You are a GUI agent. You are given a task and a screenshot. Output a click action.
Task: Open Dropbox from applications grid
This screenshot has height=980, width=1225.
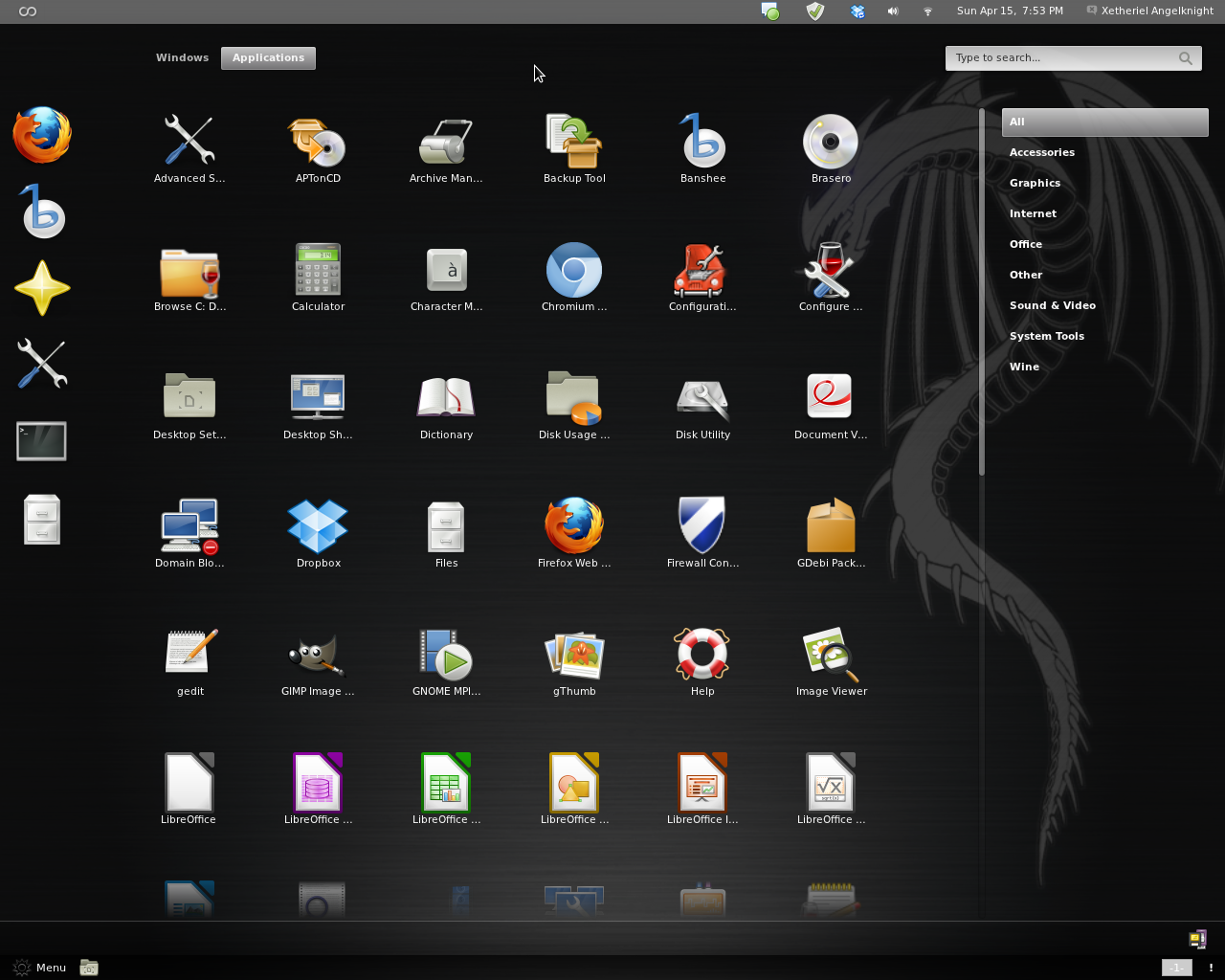[x=318, y=524]
